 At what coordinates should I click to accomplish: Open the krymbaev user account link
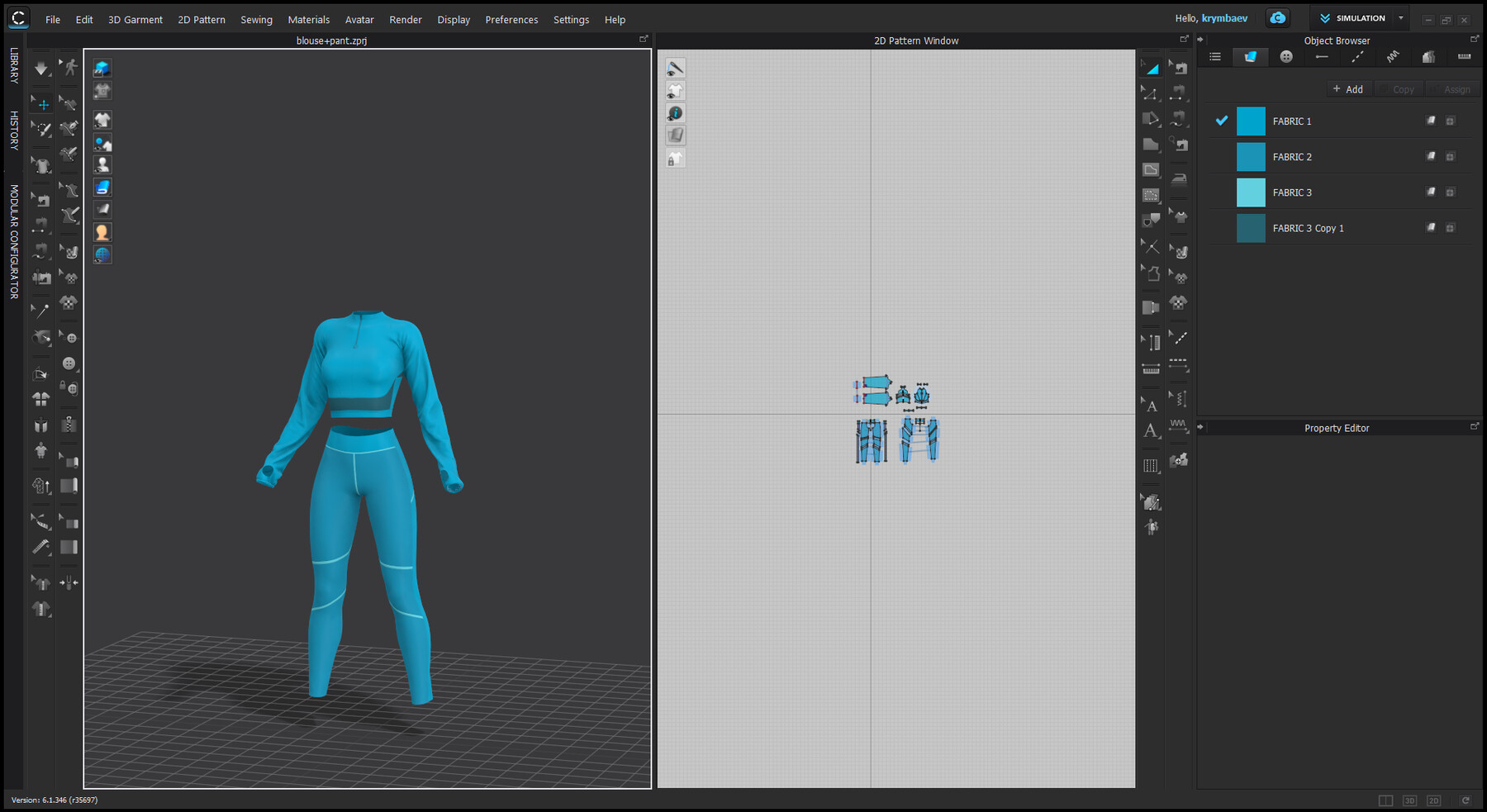pos(1224,18)
